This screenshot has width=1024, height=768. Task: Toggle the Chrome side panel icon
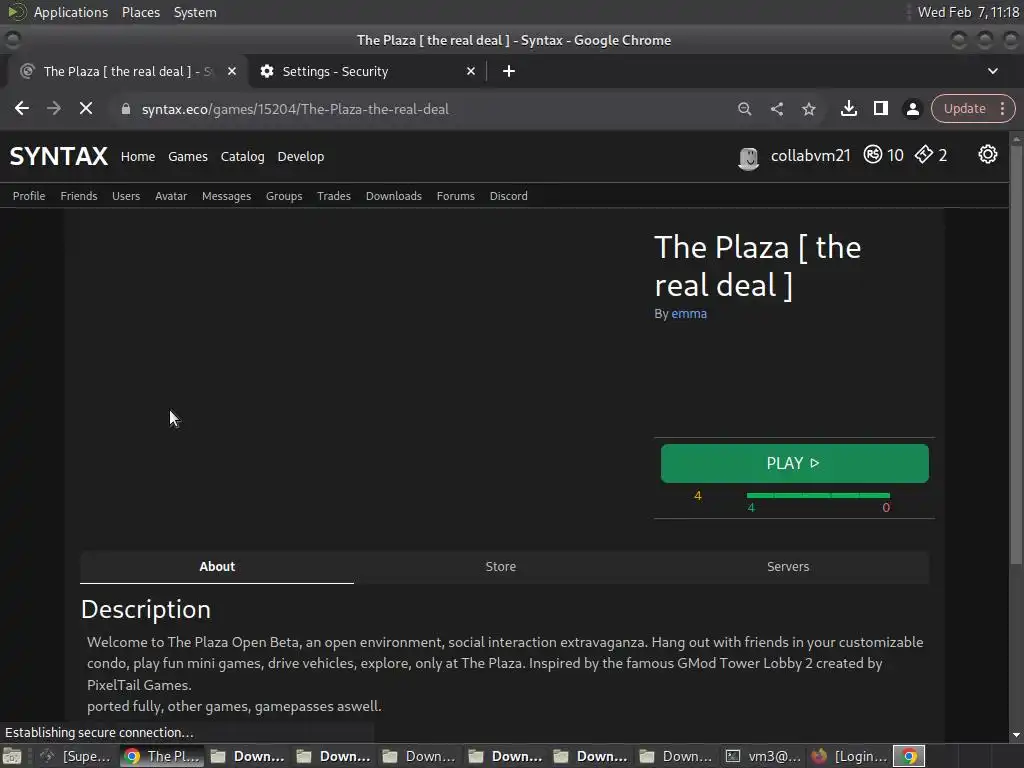[x=880, y=108]
